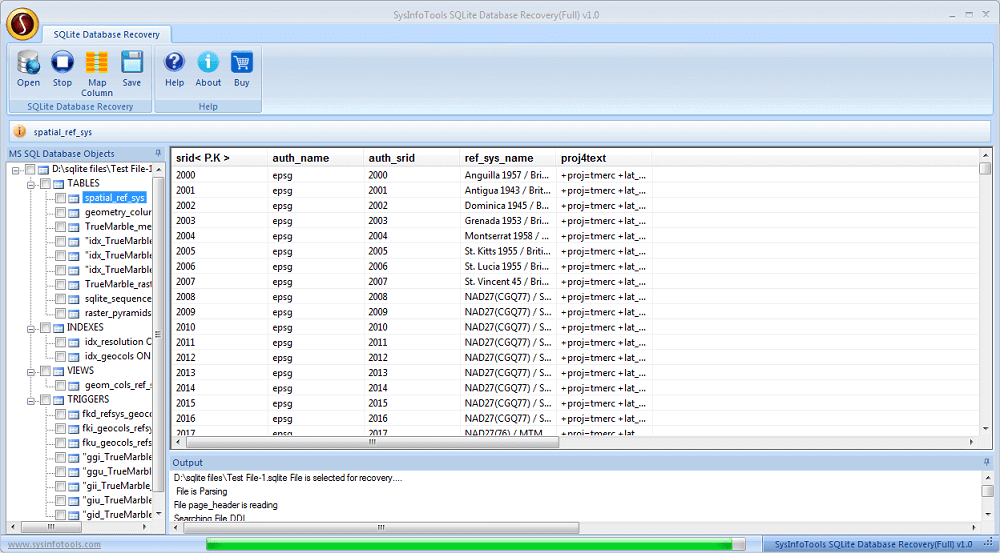Viewport: 1000px width, 553px height.
Task: Click the About info icon
Action: pyautogui.click(x=208, y=68)
